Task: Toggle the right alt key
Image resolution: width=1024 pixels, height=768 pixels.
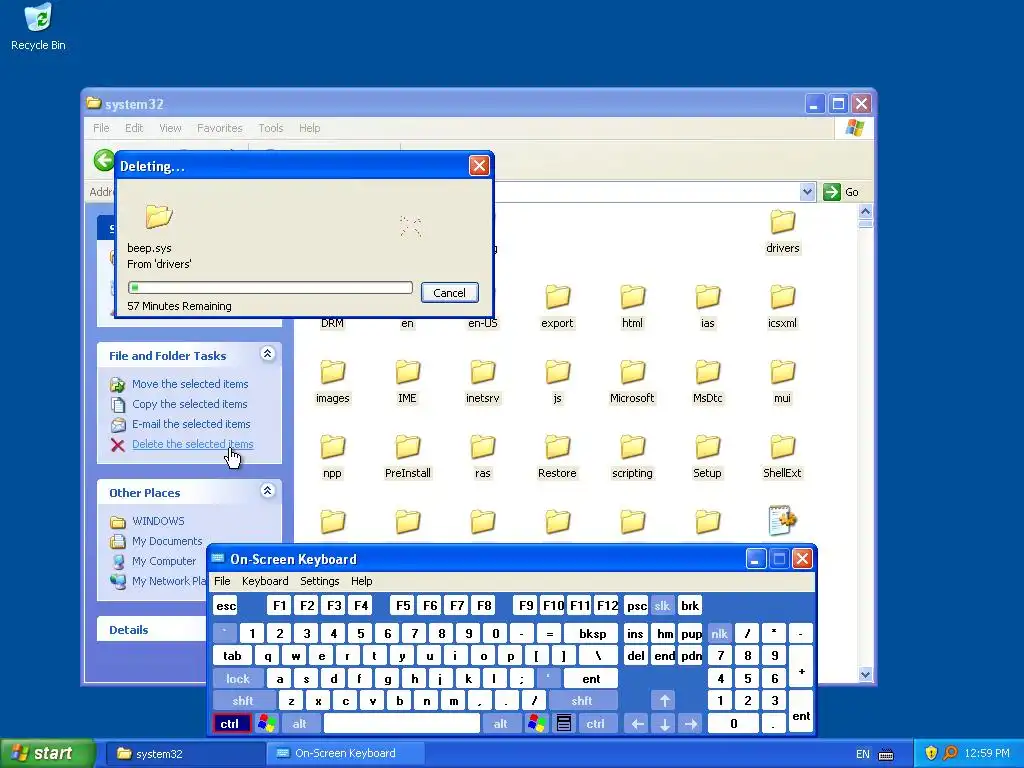Action: [500, 723]
